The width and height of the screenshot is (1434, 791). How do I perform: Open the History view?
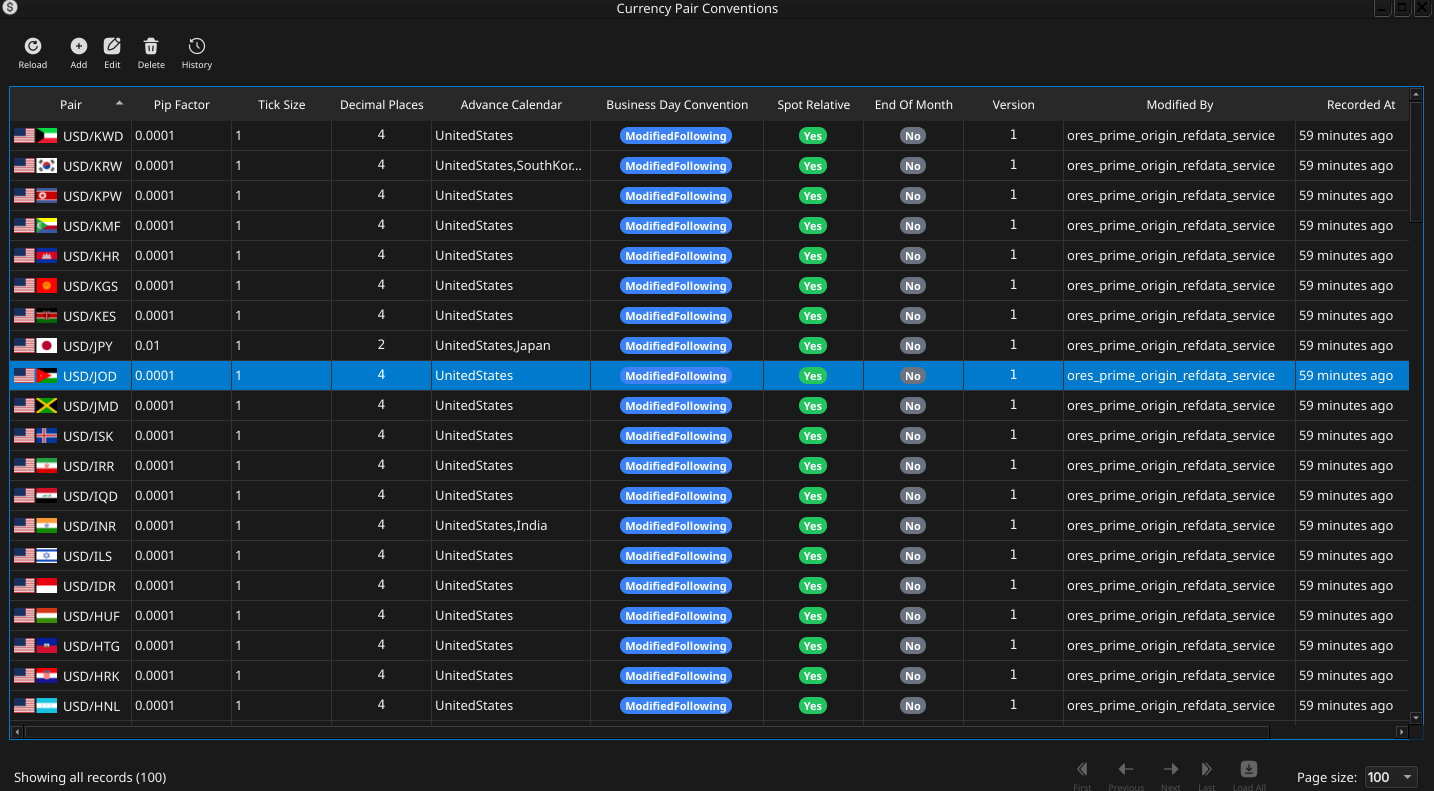[197, 53]
